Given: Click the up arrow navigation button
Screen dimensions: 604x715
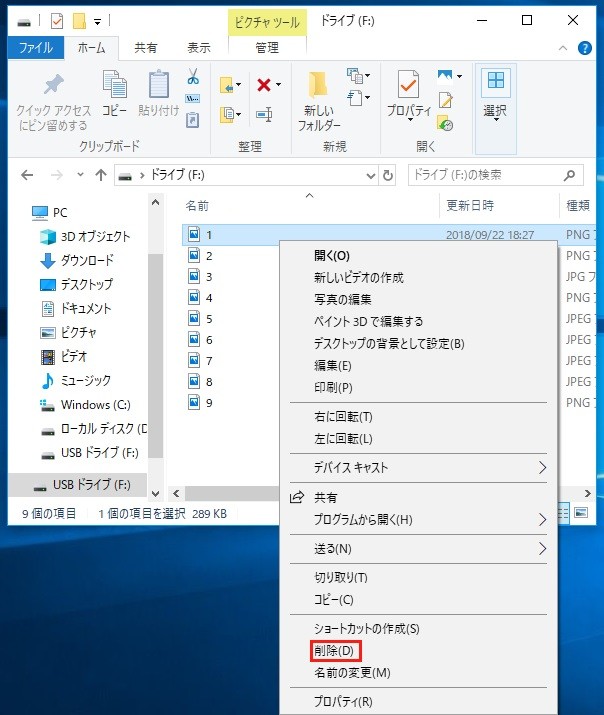Looking at the screenshot, I should [100, 175].
